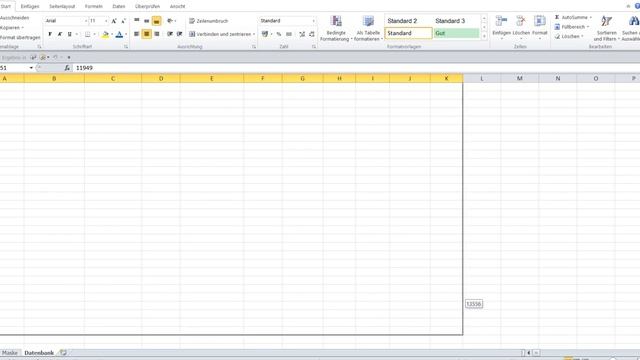This screenshot has width=640, height=360.
Task: Open the fill color dropdown arrow
Action: pyautogui.click(x=112, y=34)
